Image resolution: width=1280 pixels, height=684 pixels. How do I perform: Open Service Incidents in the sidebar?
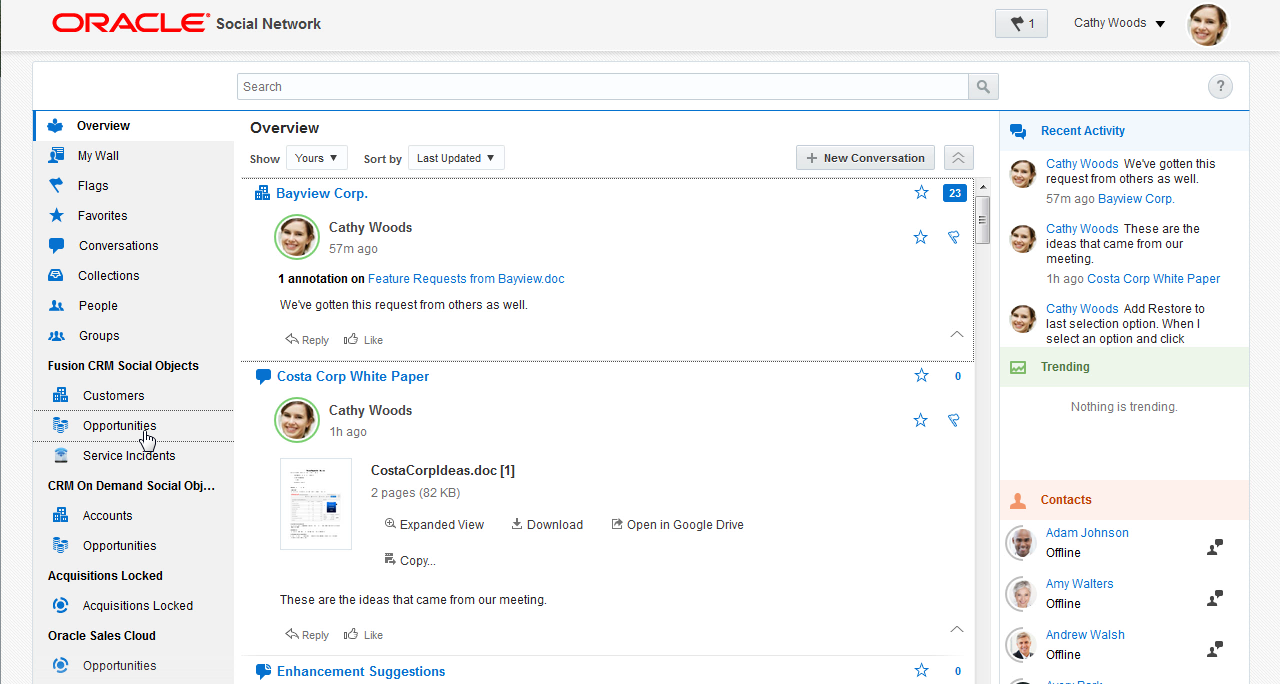[129, 455]
